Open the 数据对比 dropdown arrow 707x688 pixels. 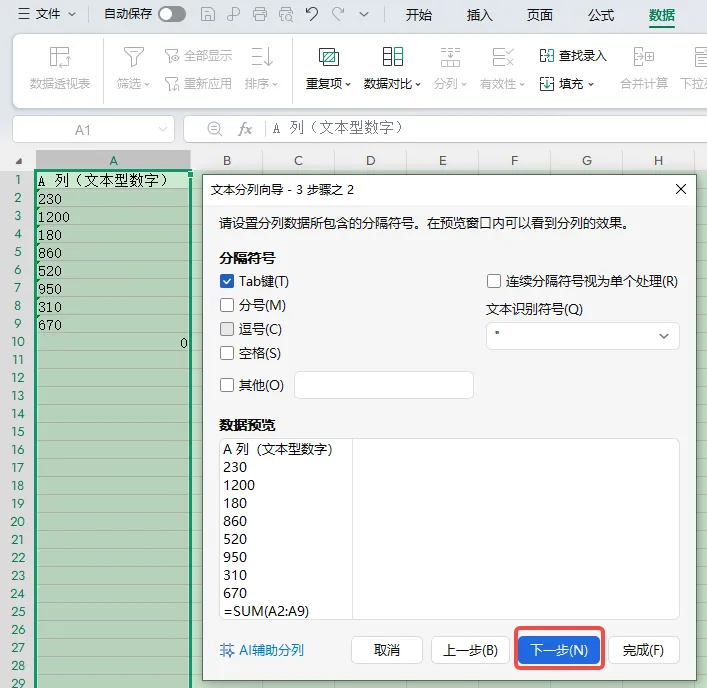[x=418, y=84]
